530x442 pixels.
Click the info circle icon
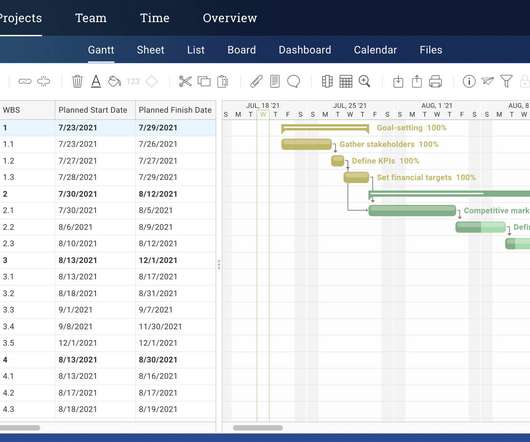469,81
